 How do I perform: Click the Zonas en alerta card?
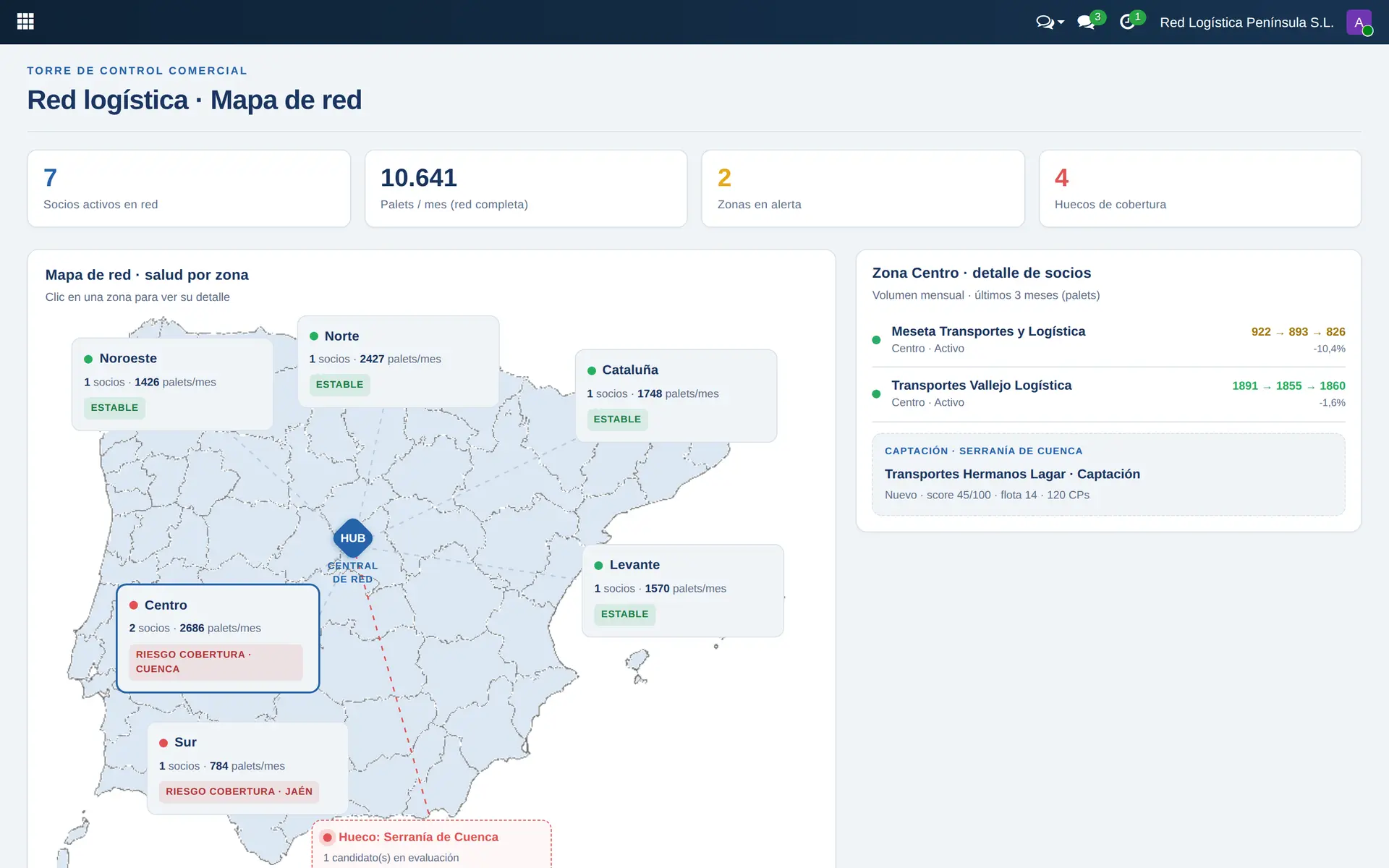tap(863, 188)
